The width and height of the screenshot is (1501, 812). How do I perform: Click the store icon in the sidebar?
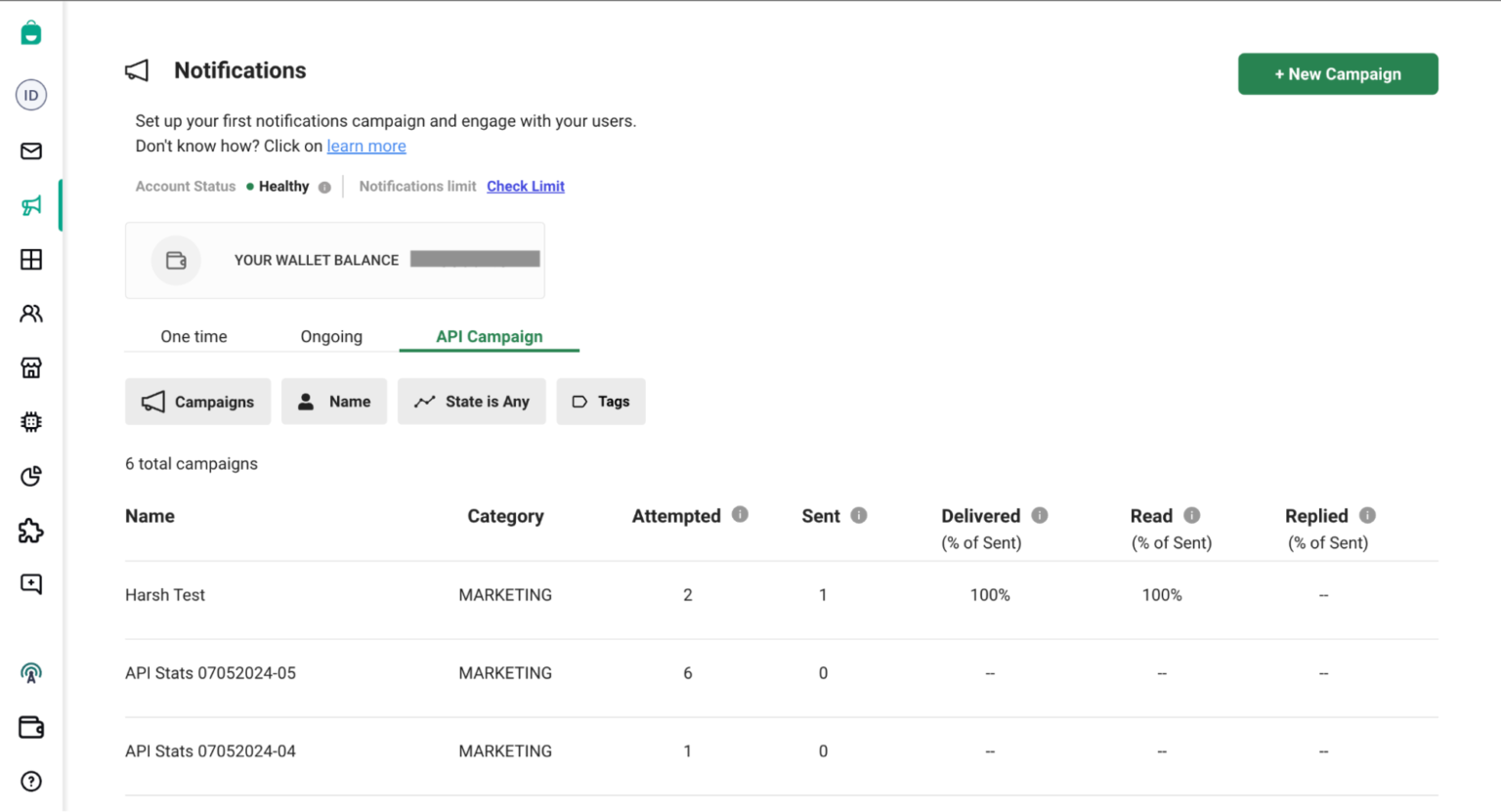30,367
